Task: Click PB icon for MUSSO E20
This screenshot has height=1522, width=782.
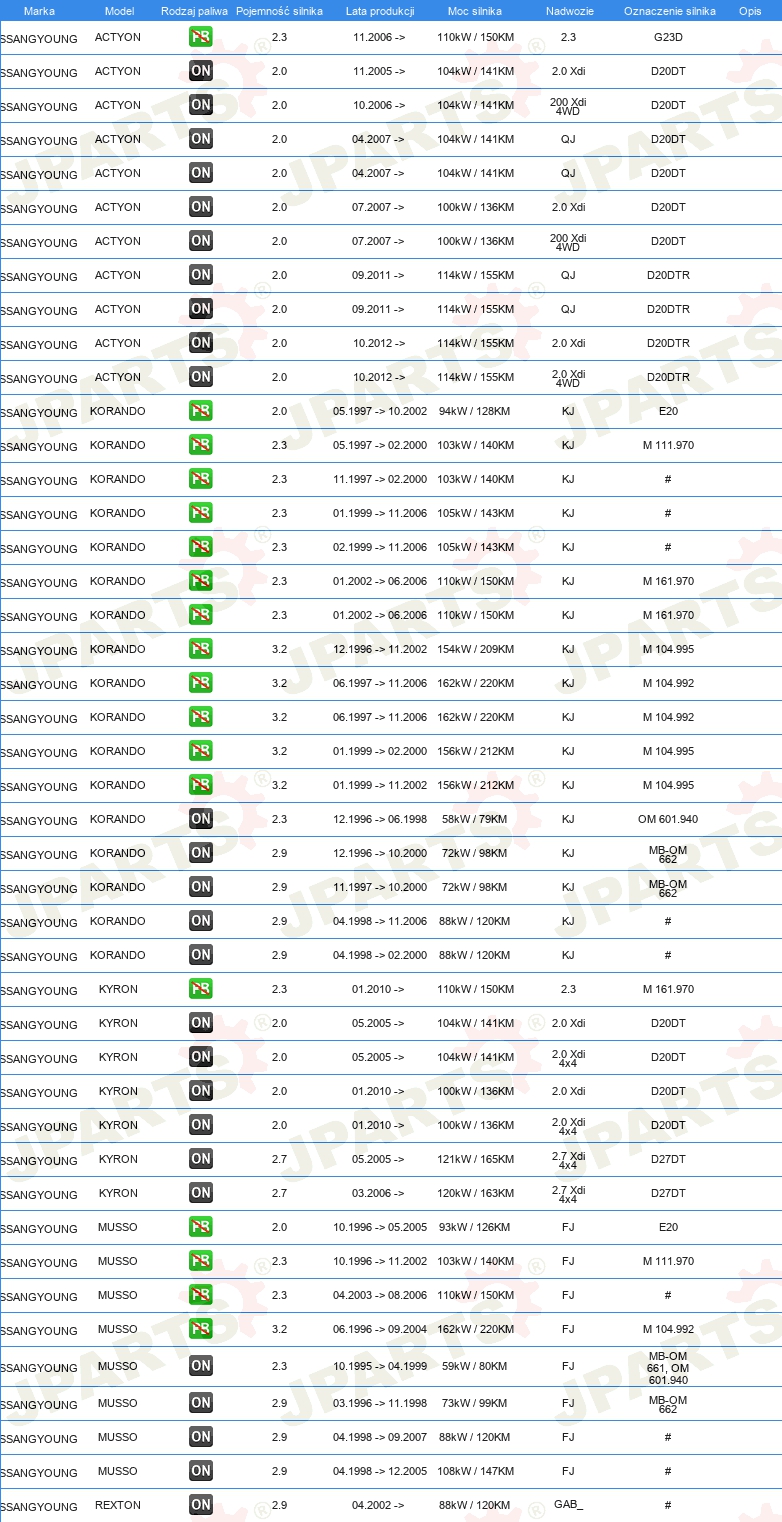Action: point(201,1227)
